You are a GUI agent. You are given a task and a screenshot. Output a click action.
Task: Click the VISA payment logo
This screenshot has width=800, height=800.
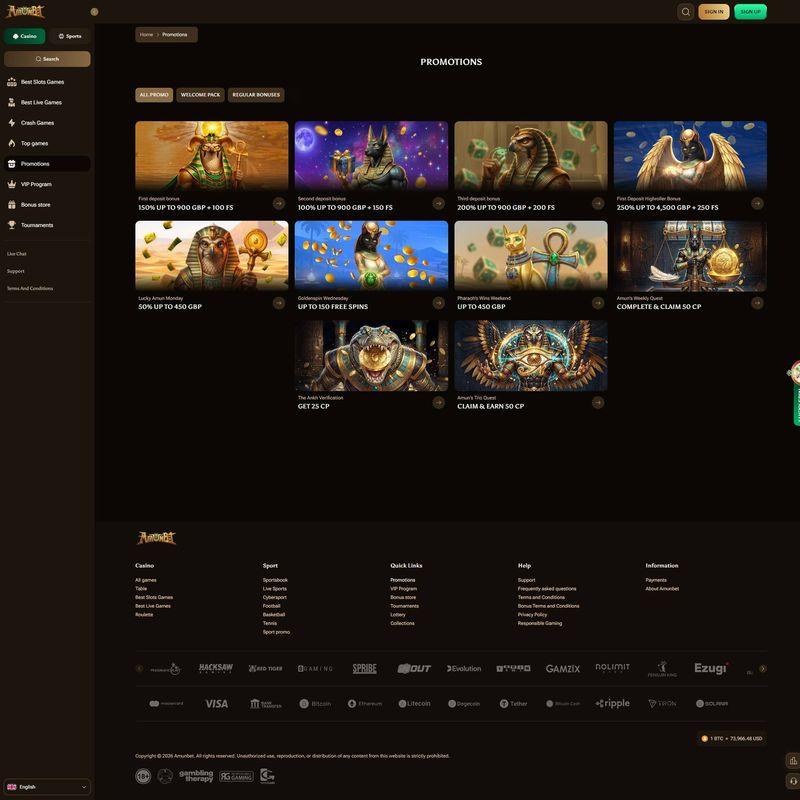coord(216,704)
